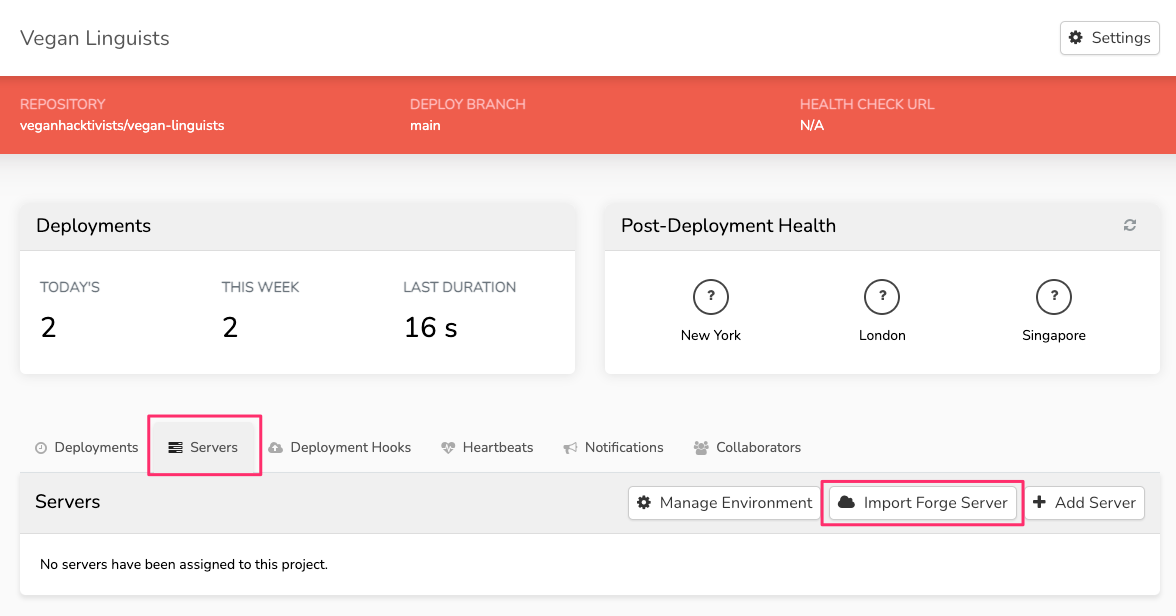Screen dimensions: 1176x616
Task: Switch to the Servers tab
Action: (x=204, y=448)
